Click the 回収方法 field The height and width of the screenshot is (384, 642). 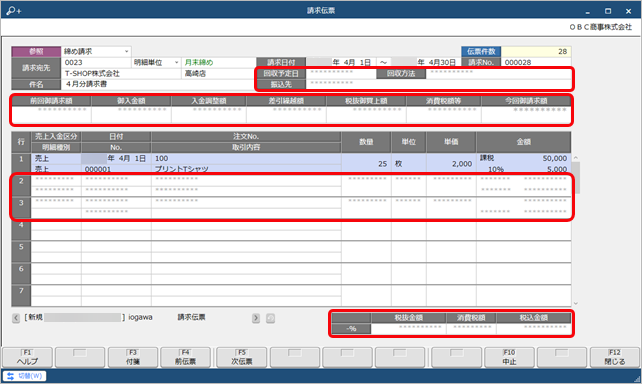498,73
